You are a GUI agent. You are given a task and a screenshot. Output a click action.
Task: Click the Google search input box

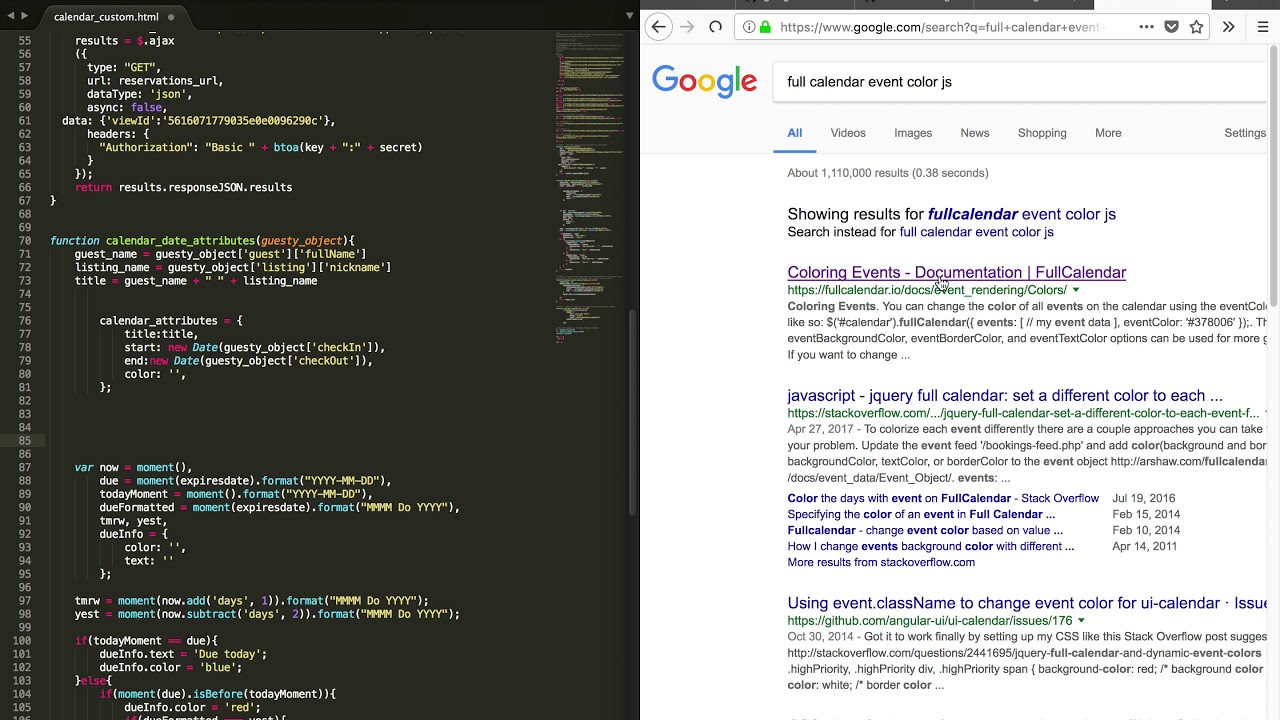pyautogui.click(x=1020, y=82)
